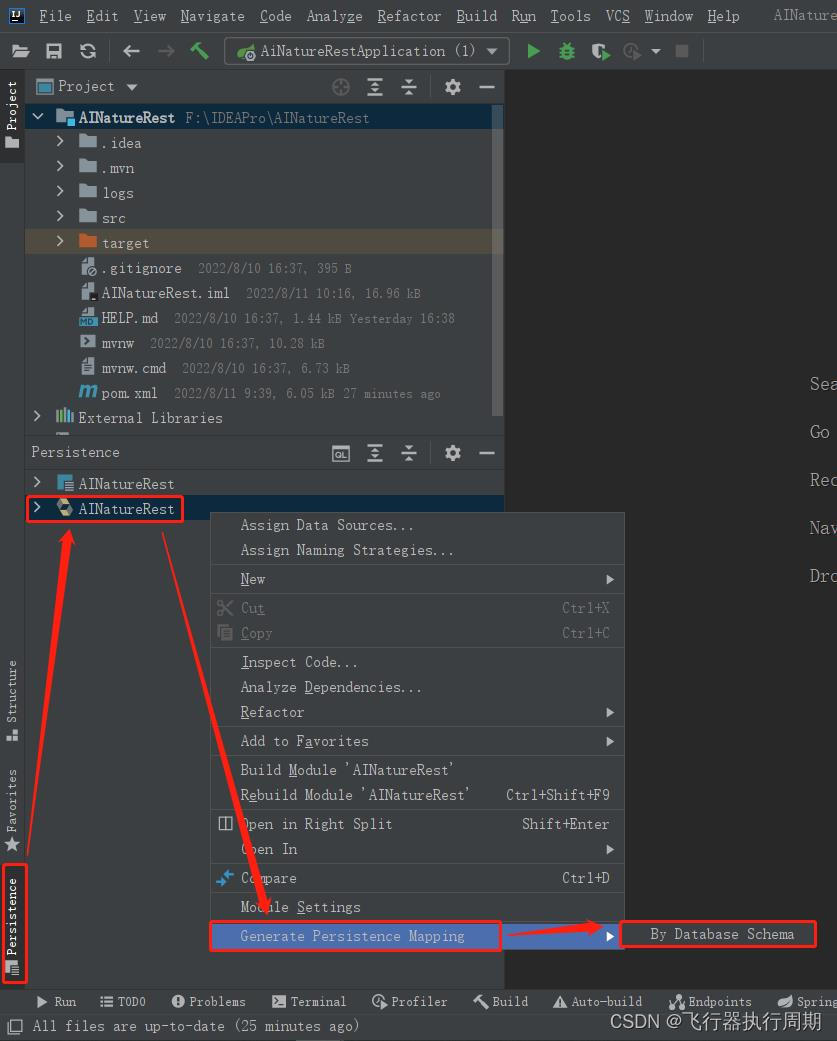Click the Synchronize/refresh icon in the toolbar
Viewport: 837px width, 1041px height.
88,50
